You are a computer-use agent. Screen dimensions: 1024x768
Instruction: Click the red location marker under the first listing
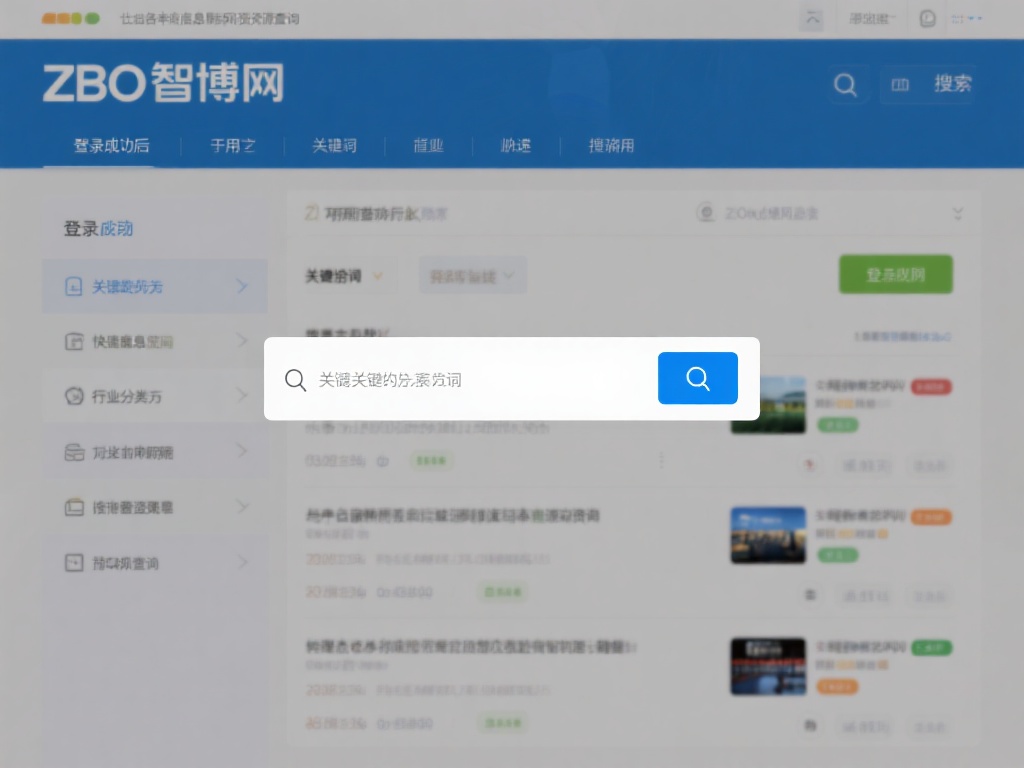pyautogui.click(x=808, y=465)
